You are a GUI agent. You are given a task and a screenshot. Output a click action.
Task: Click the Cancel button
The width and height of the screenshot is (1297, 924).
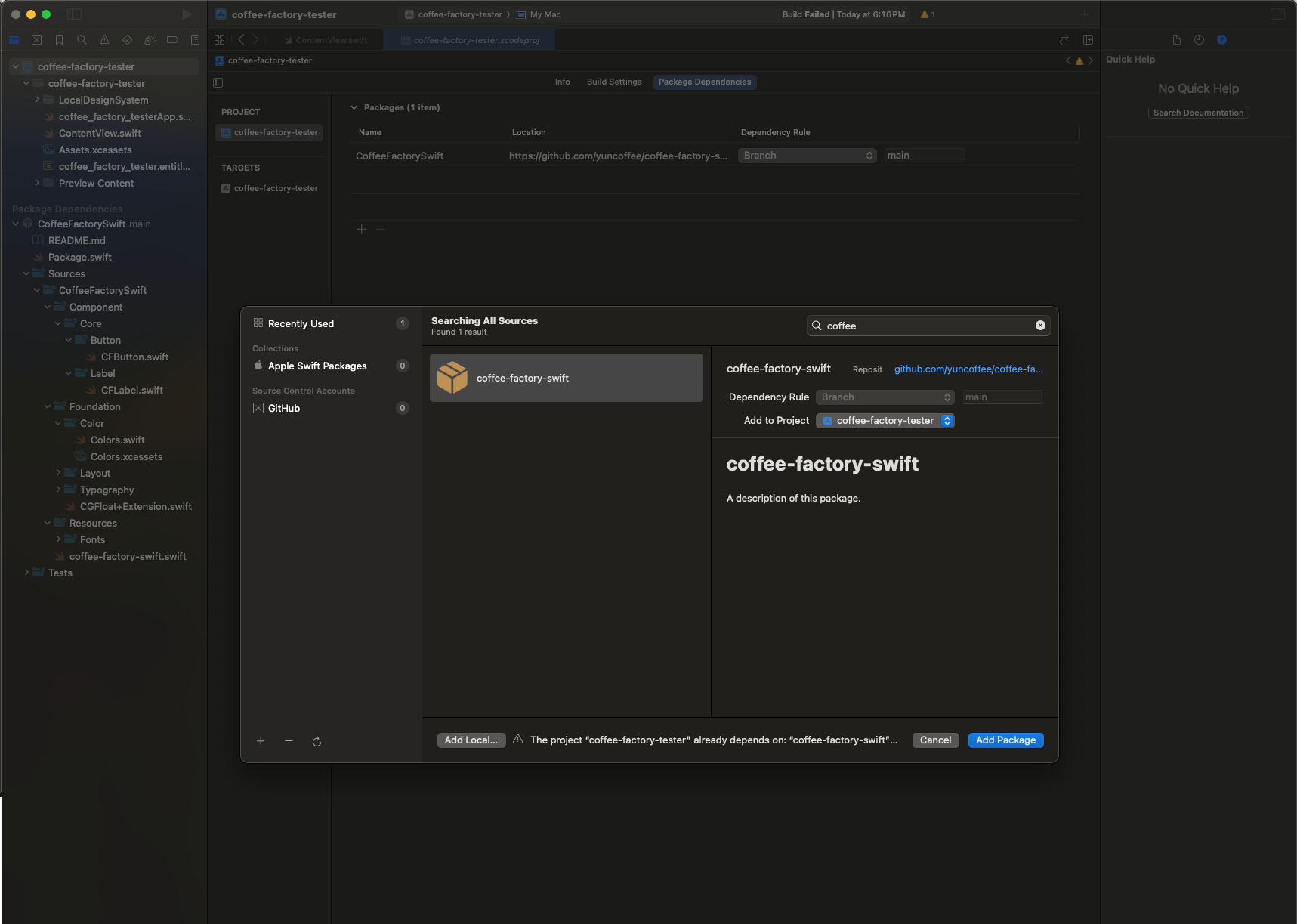tap(935, 740)
